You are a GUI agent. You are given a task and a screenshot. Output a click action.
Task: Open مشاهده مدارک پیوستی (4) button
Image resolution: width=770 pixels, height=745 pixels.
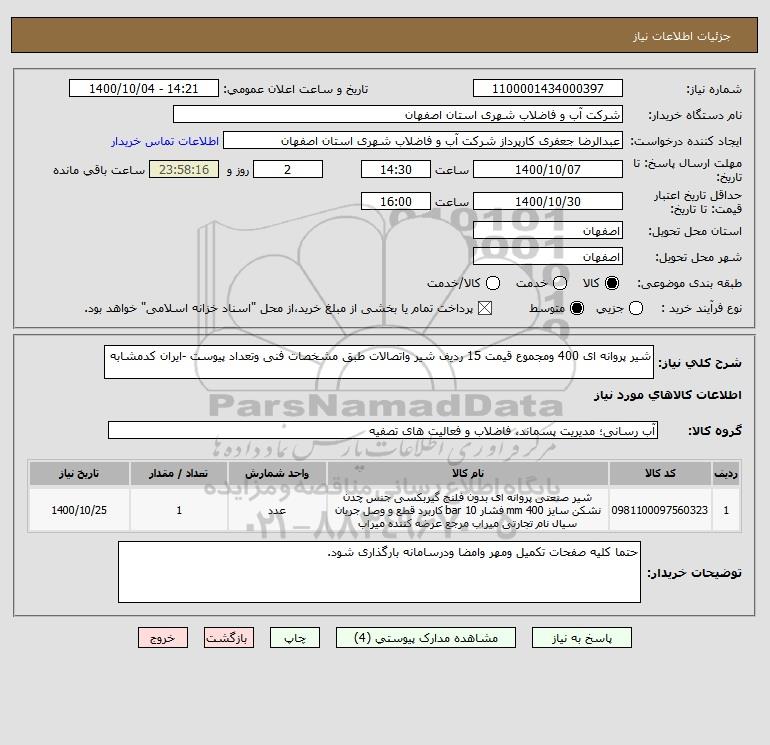426,638
